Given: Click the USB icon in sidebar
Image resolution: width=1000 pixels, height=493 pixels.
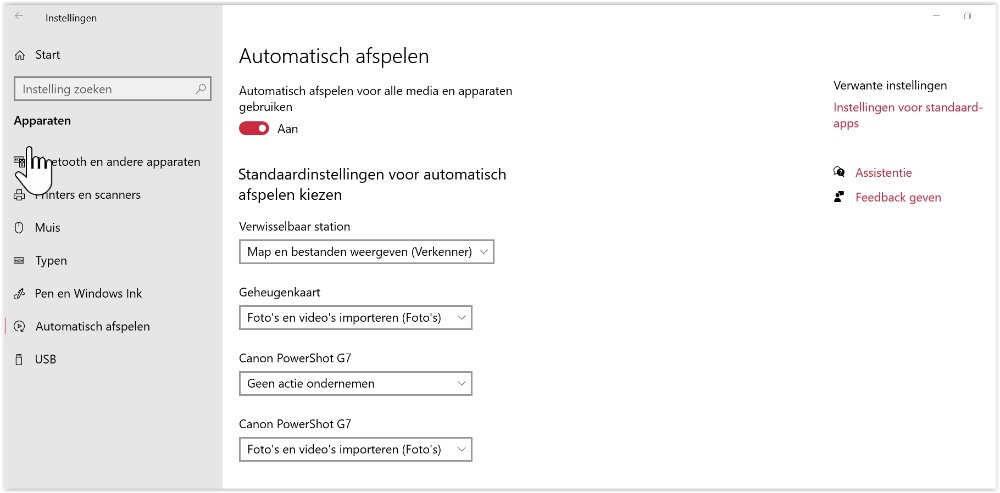Looking at the screenshot, I should click(x=19, y=359).
